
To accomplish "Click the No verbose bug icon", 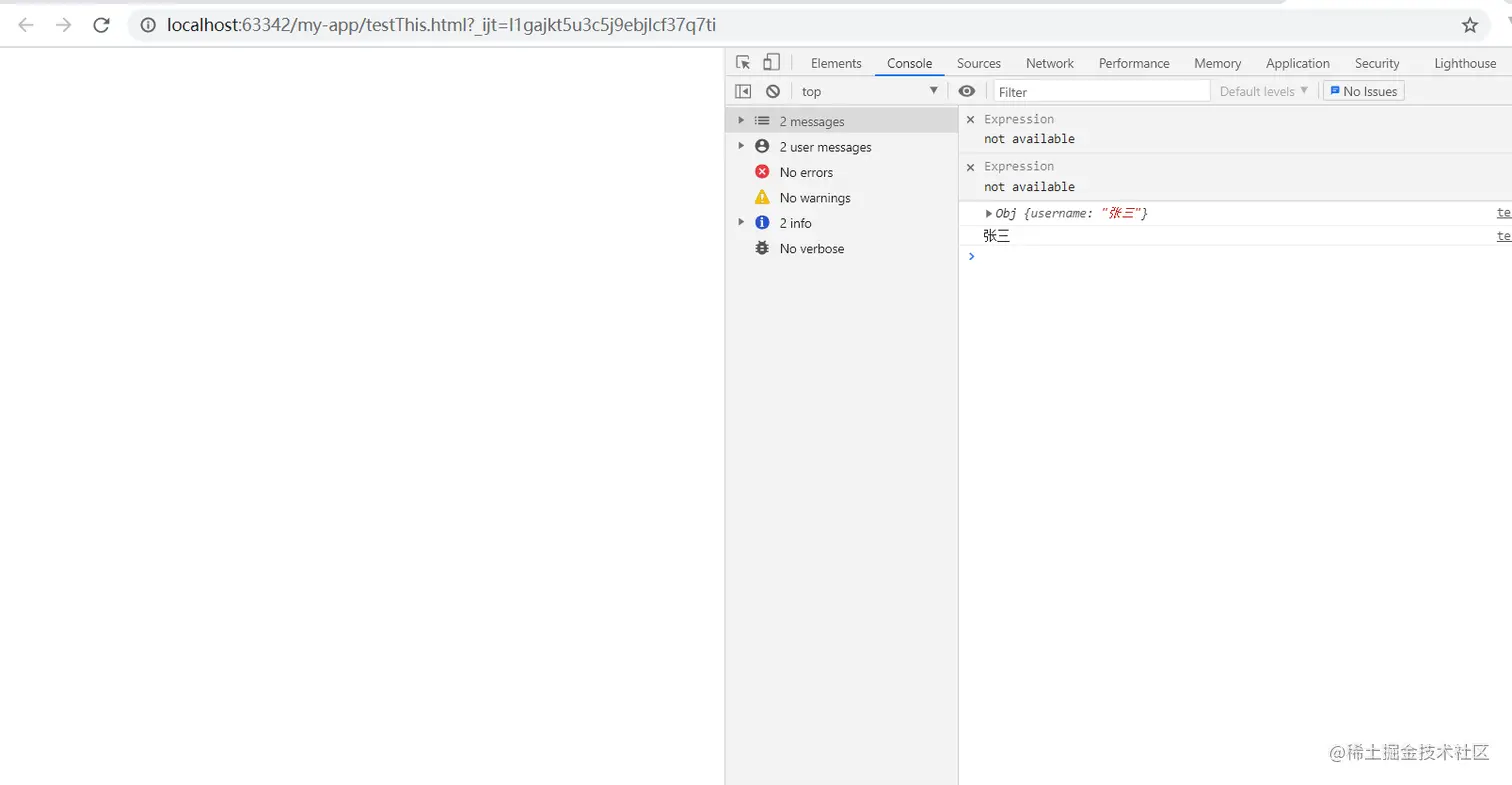I will pos(762,248).
